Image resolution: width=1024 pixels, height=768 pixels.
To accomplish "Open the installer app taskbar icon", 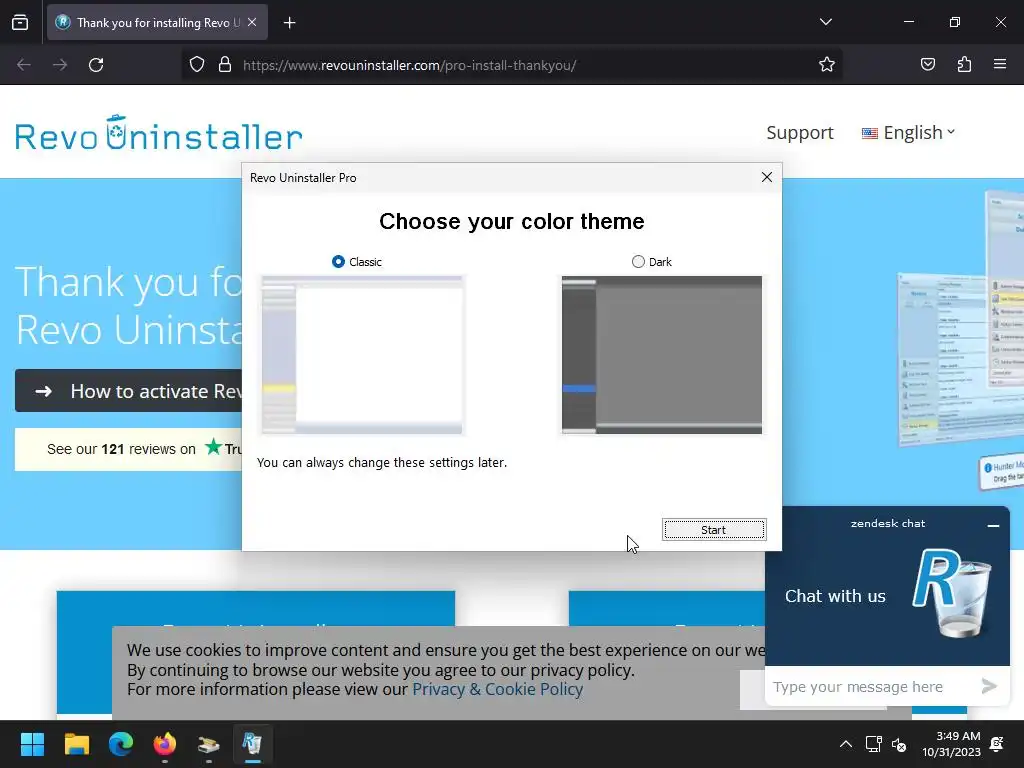I will click(208, 744).
